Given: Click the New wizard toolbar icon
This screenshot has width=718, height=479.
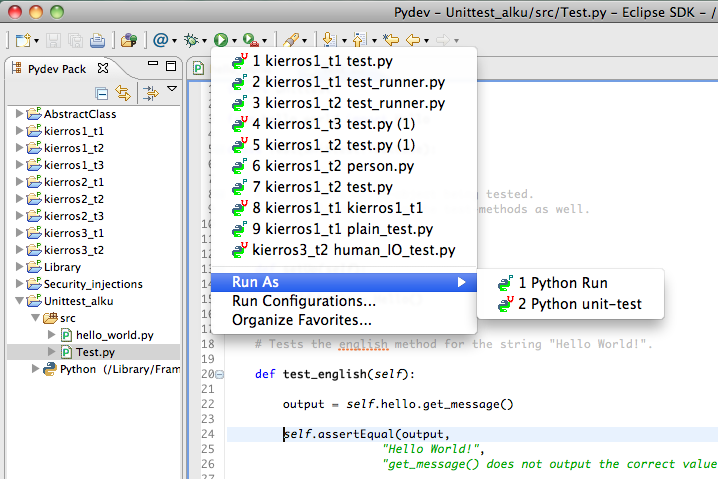Looking at the screenshot, I should (x=23, y=41).
